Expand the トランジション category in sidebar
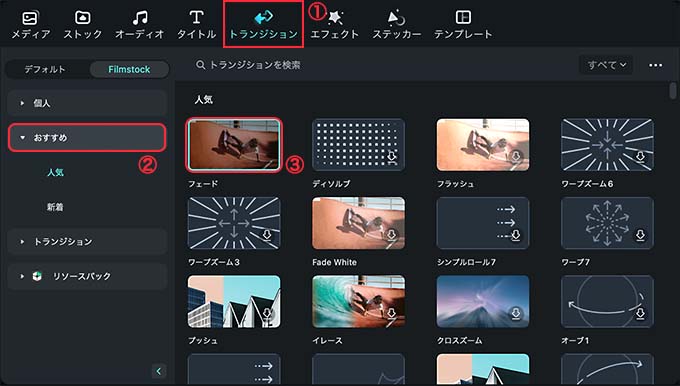680x386 pixels. [x=87, y=242]
